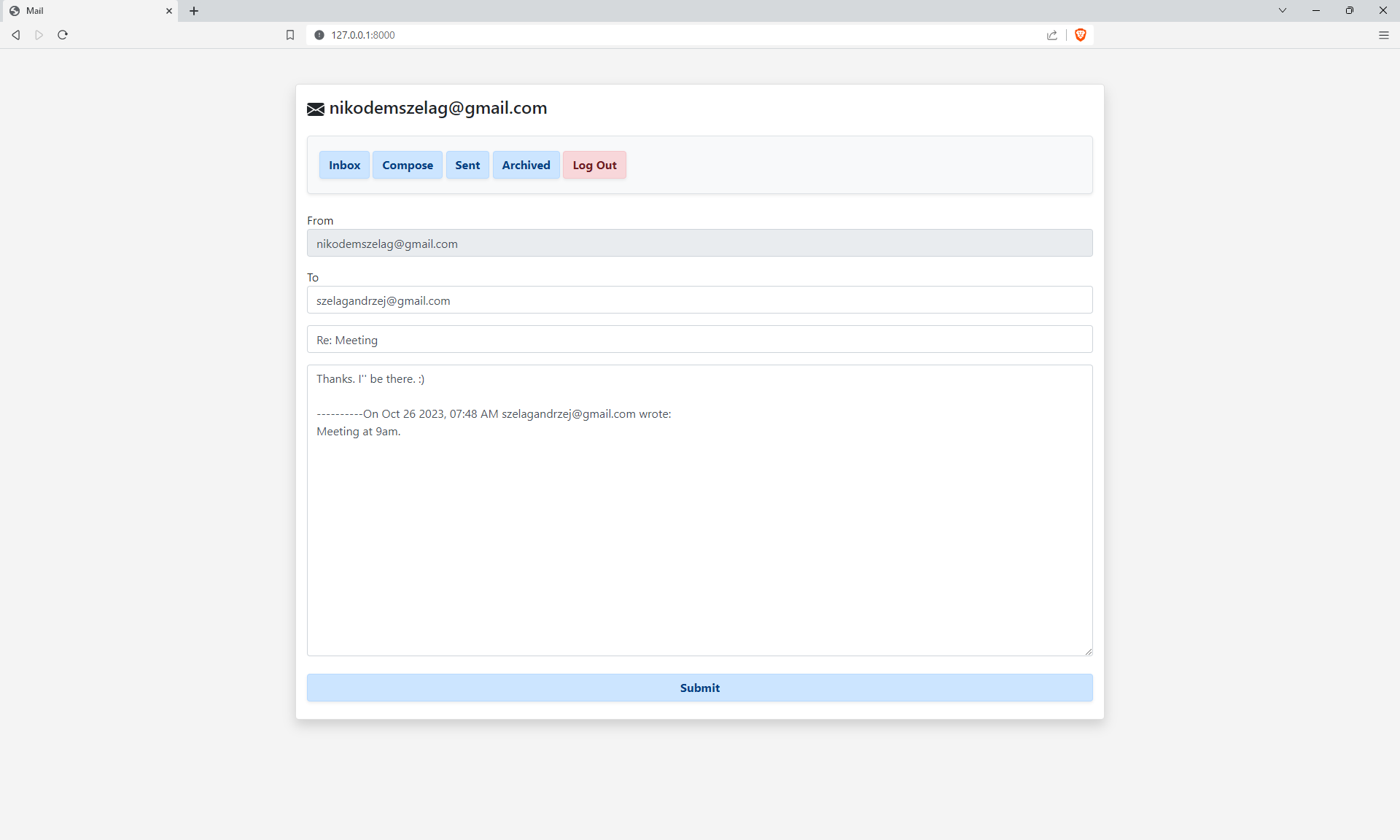Open the Brave Shields lion icon
The width and height of the screenshot is (1400, 840).
(1081, 35)
